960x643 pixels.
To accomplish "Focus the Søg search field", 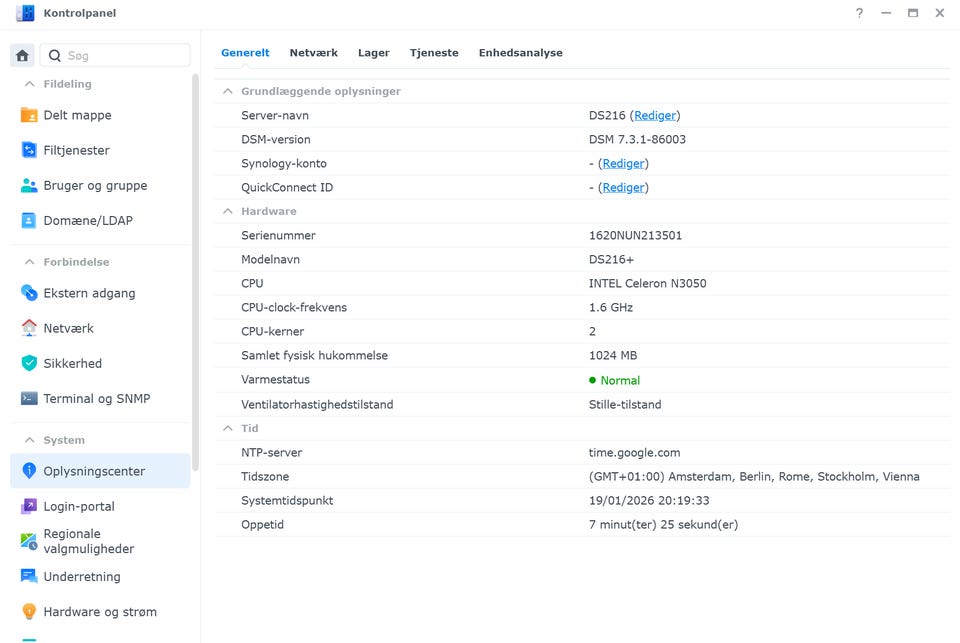I will pyautogui.click(x=115, y=56).
